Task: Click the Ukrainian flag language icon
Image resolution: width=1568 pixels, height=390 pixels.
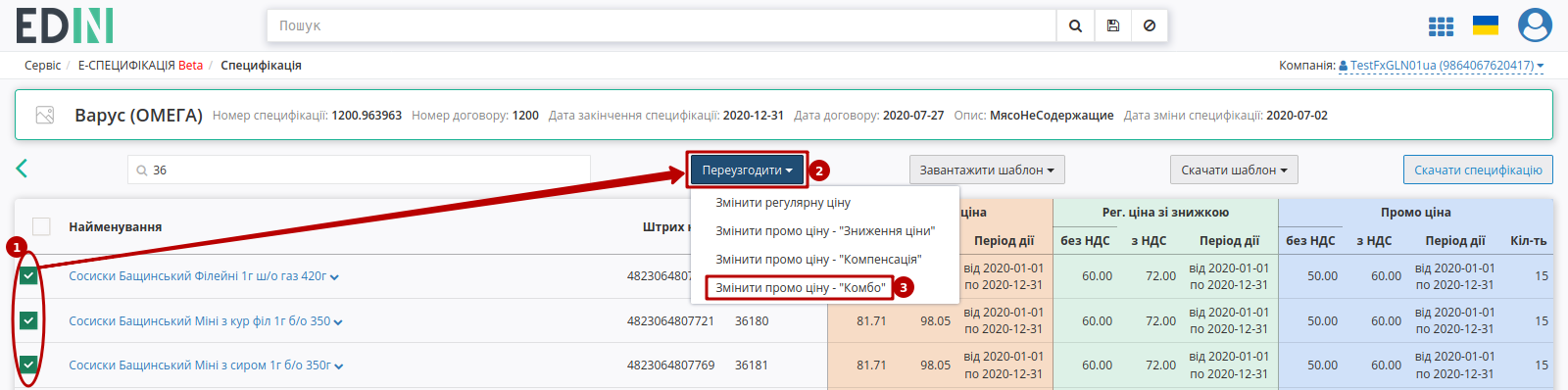Action: (x=1486, y=25)
